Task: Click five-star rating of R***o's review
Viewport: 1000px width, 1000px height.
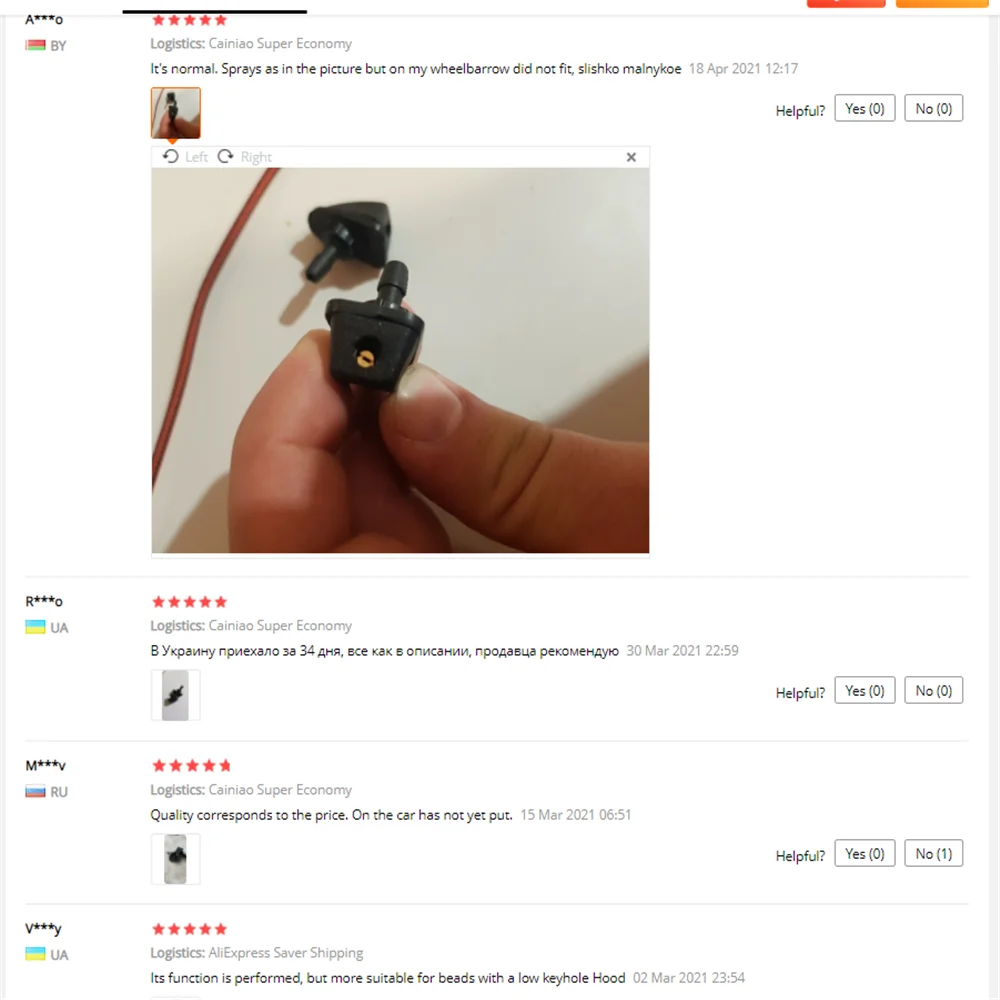Action: (x=189, y=602)
